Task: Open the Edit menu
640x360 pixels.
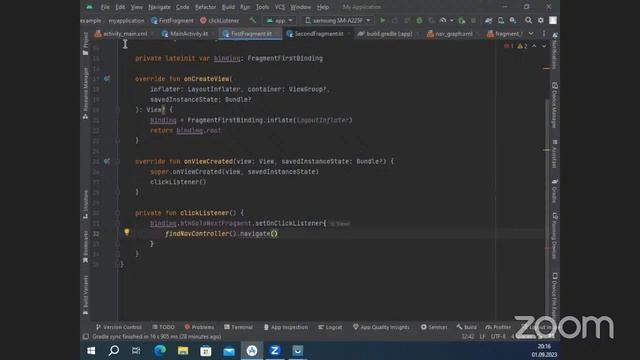Action: point(120,7)
